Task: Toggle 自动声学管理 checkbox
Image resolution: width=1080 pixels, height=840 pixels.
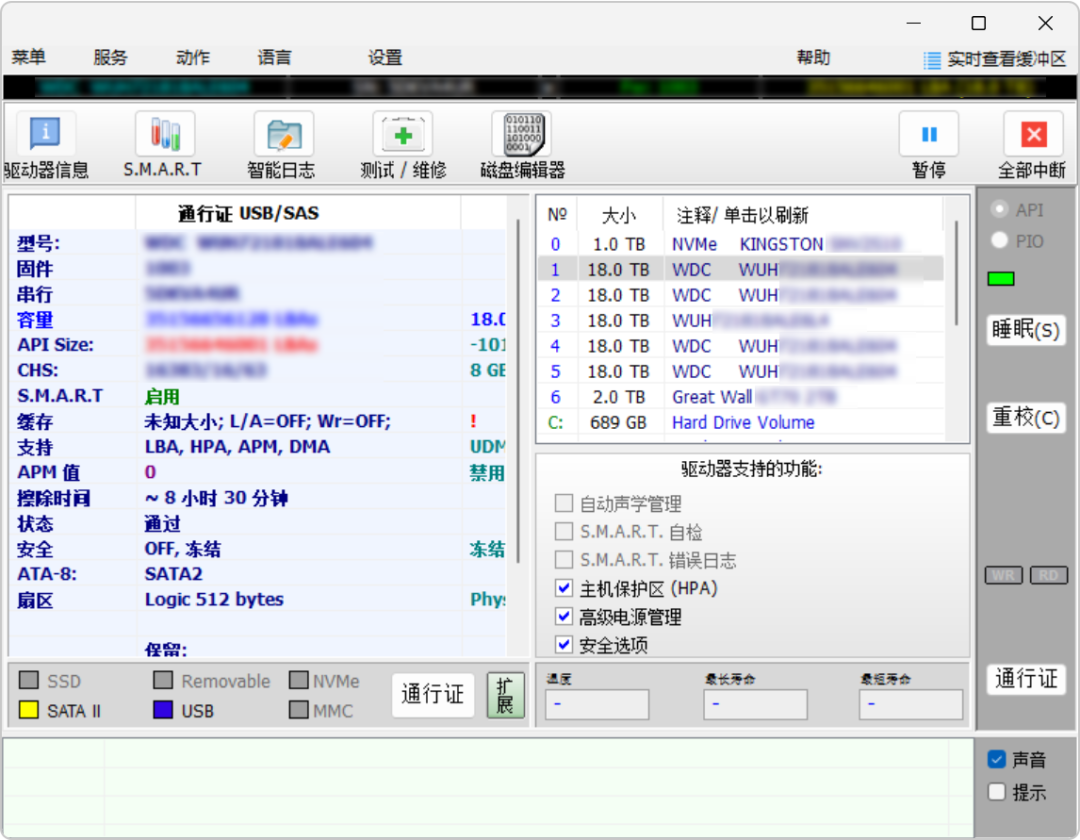Action: pyautogui.click(x=563, y=503)
